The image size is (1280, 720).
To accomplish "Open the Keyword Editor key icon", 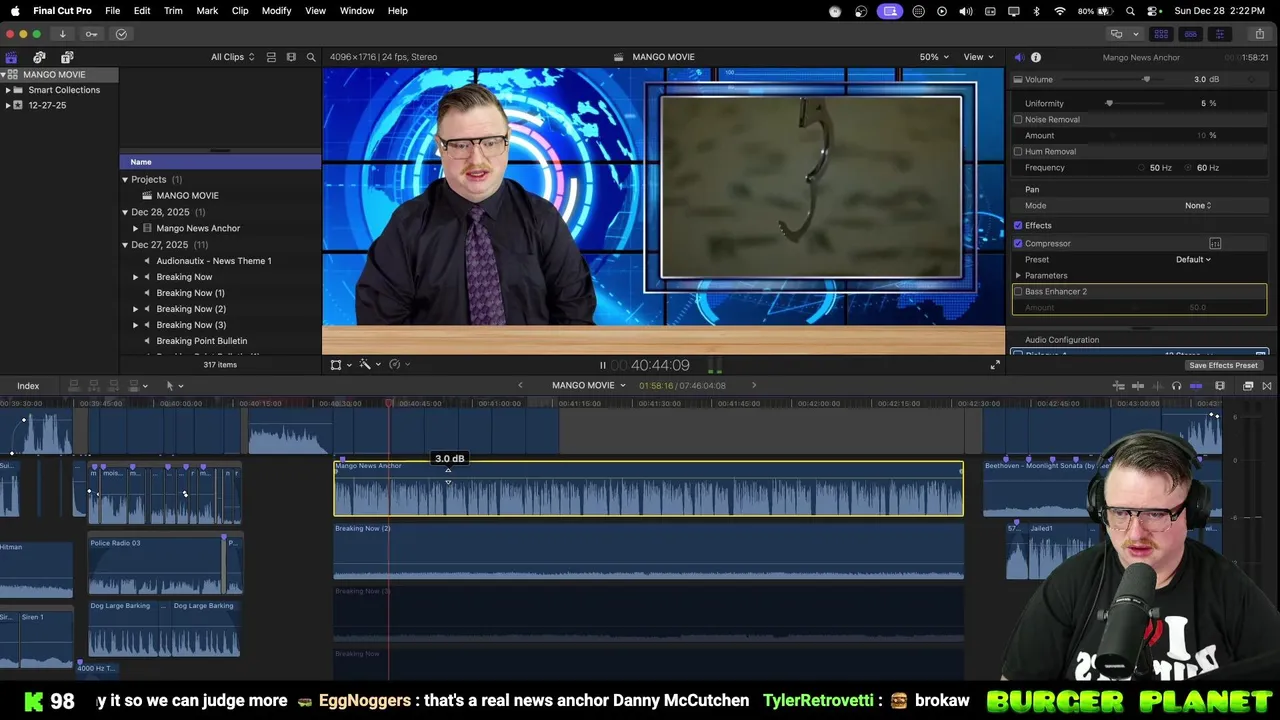I will [x=91, y=34].
